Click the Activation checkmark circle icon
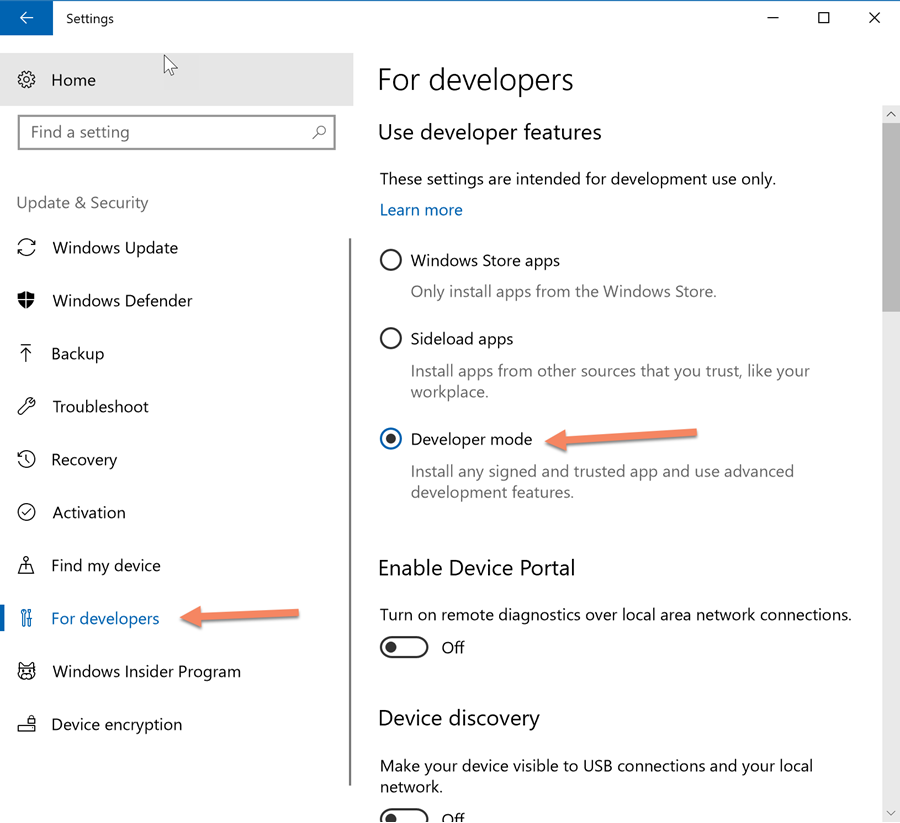This screenshot has height=823, width=900. coord(27,513)
